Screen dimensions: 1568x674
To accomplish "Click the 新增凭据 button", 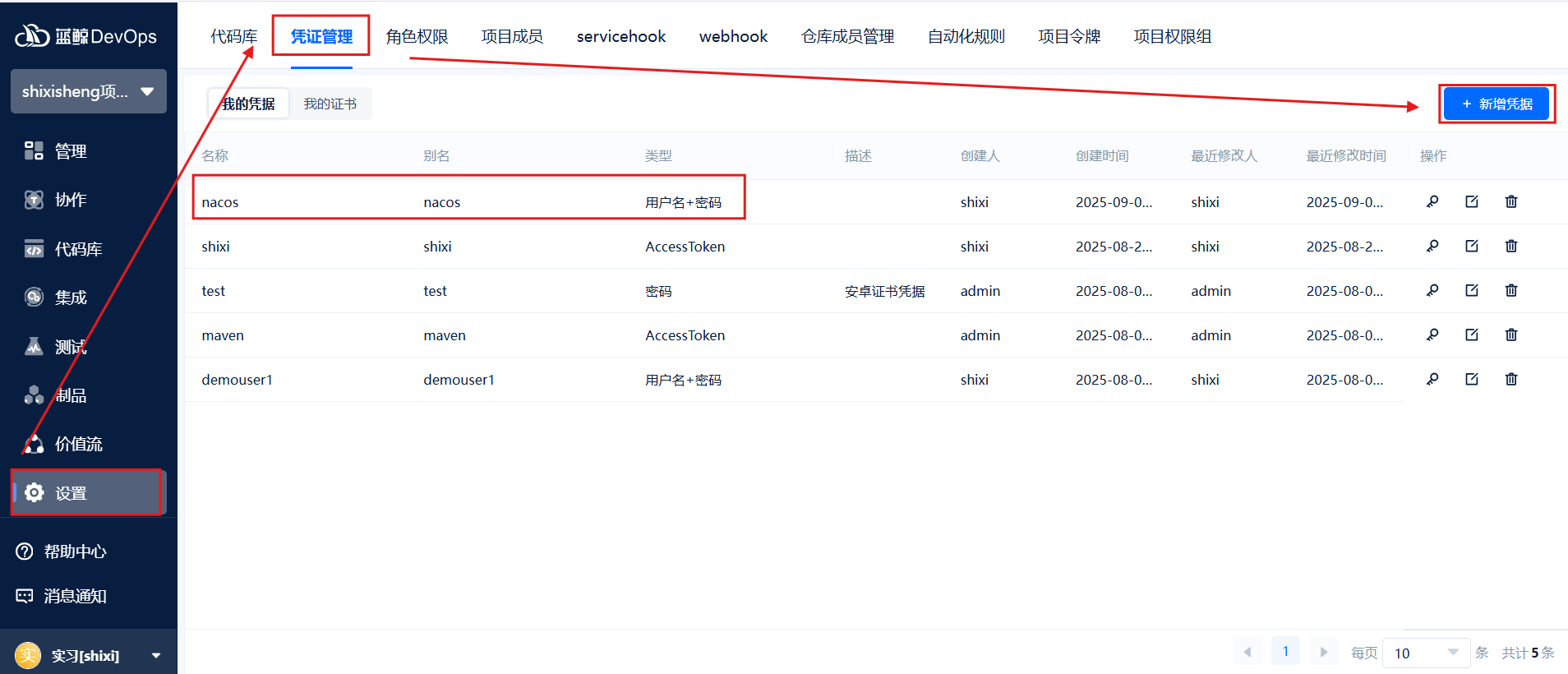I will pos(1497,104).
